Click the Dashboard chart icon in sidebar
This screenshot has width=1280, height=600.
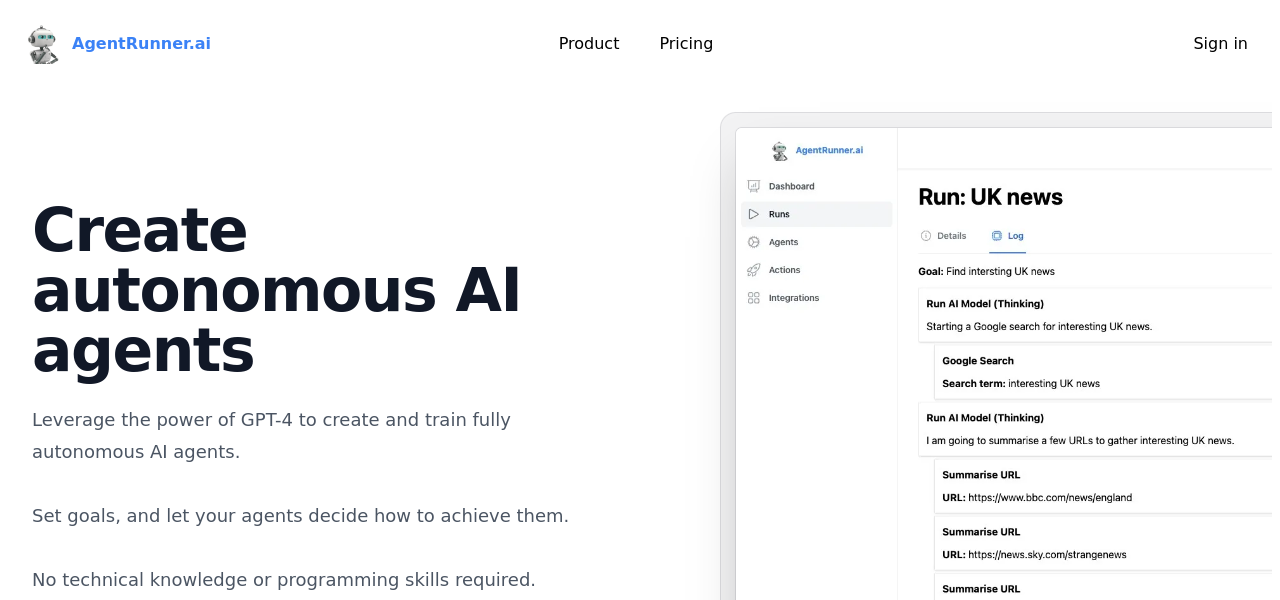(754, 186)
